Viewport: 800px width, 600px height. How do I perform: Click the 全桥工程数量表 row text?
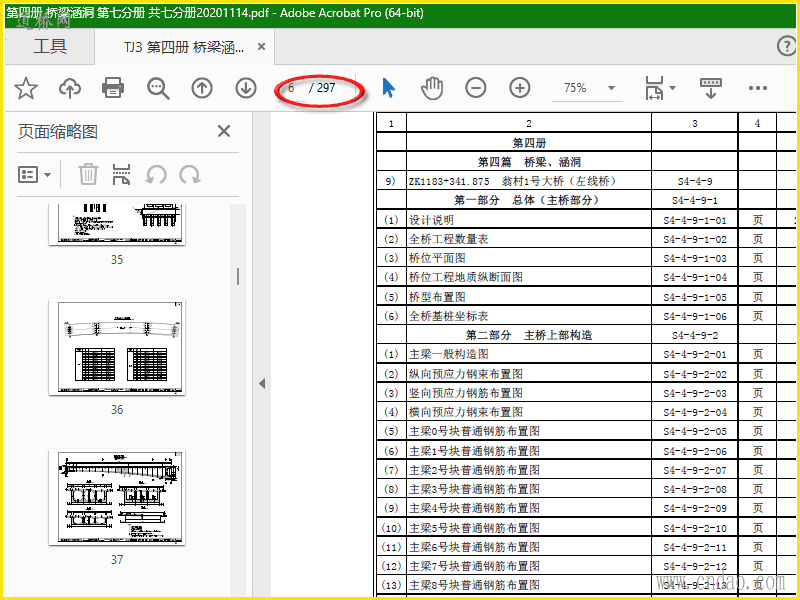click(x=448, y=239)
